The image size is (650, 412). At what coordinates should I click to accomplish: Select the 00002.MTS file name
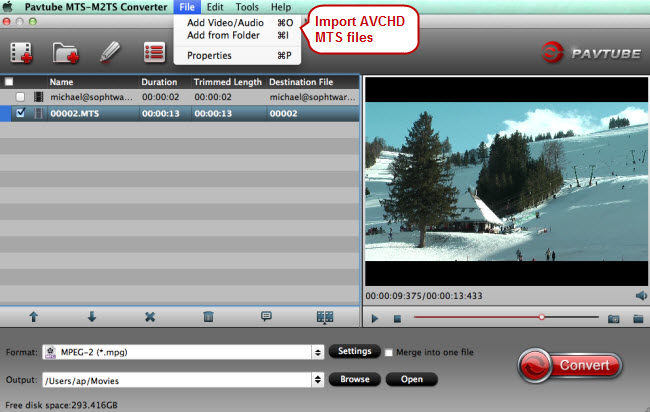tap(75, 114)
